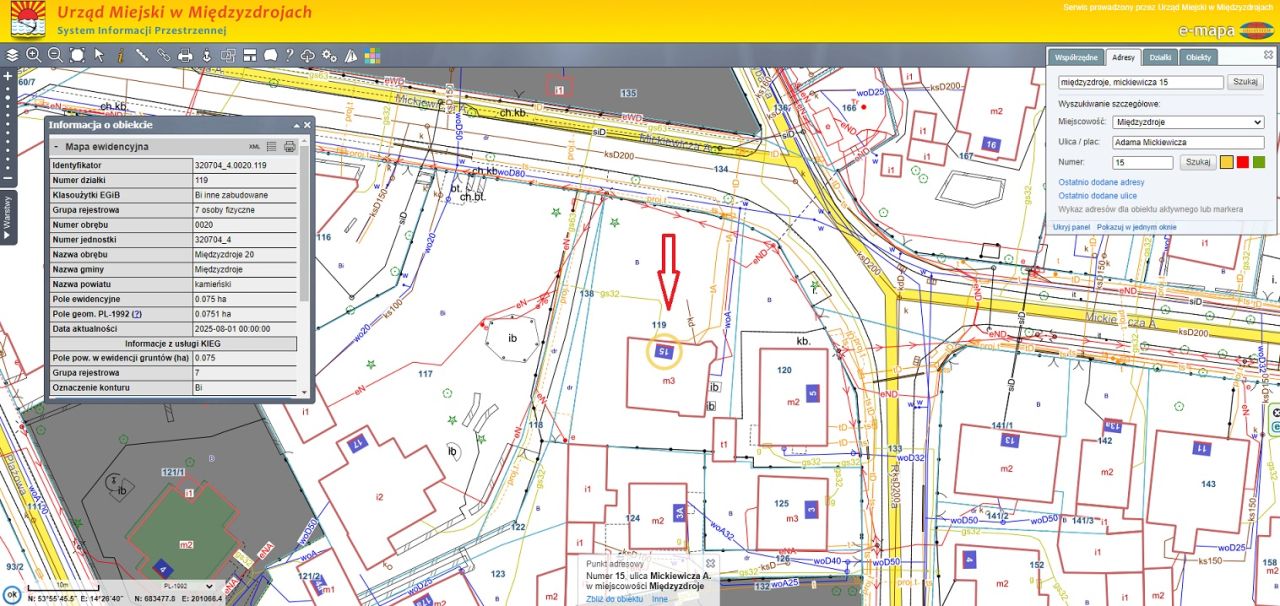Collapse the Informacja o obiekcie panel
This screenshot has height=606, width=1280.
(x=295, y=125)
